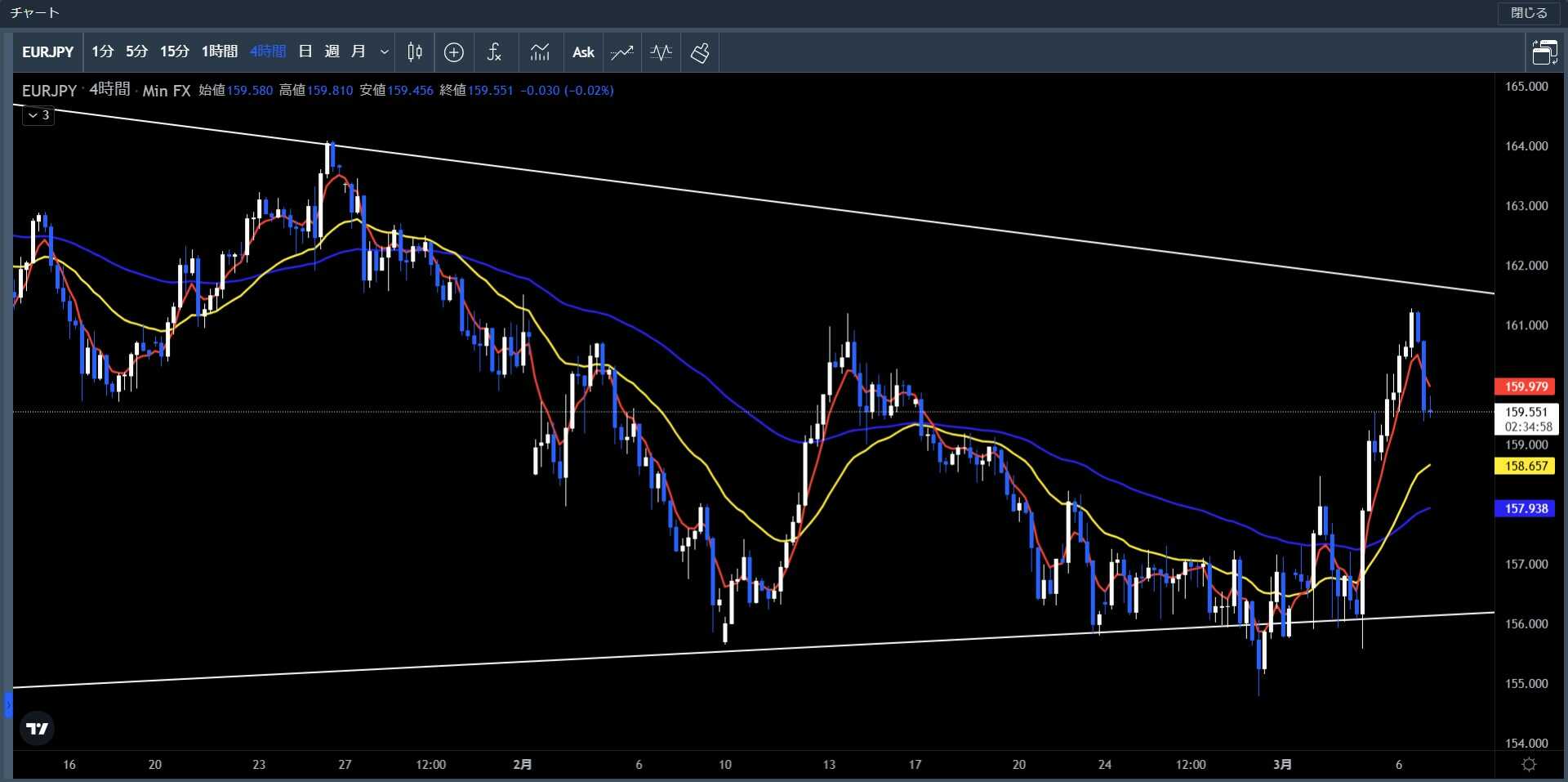The image size is (1568, 782).
Task: Click the チャート window title
Action: coord(35,13)
